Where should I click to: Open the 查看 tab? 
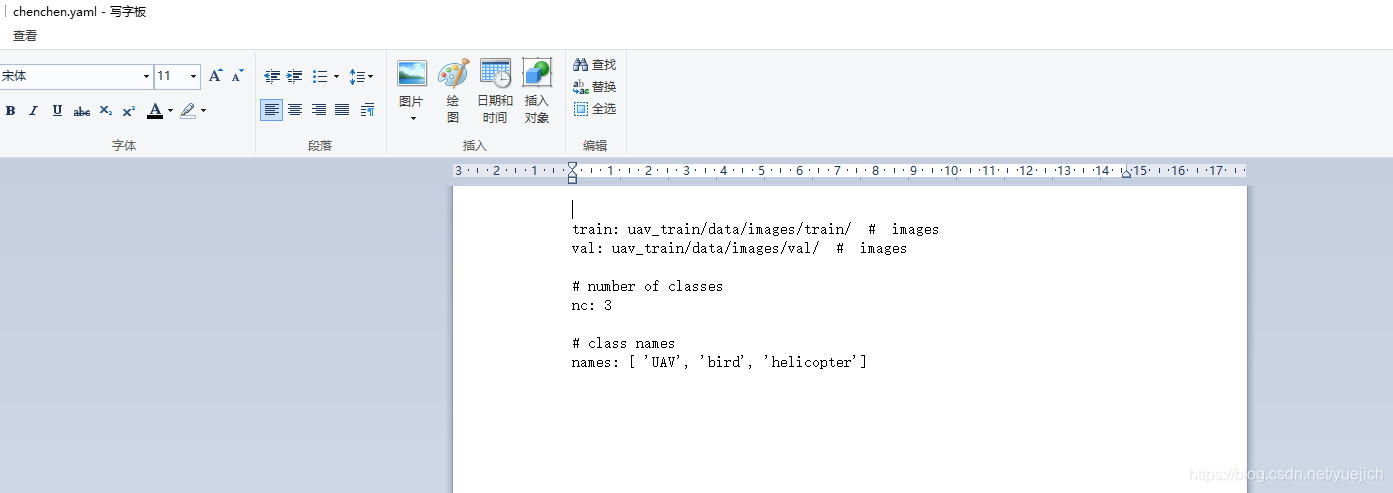click(25, 36)
